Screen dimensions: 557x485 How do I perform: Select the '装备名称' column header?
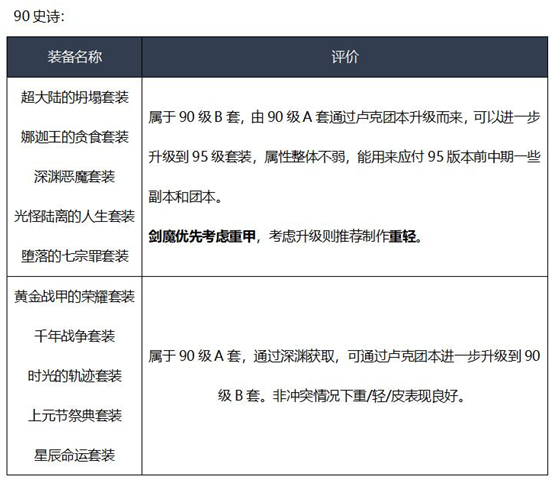pyautogui.click(x=75, y=57)
